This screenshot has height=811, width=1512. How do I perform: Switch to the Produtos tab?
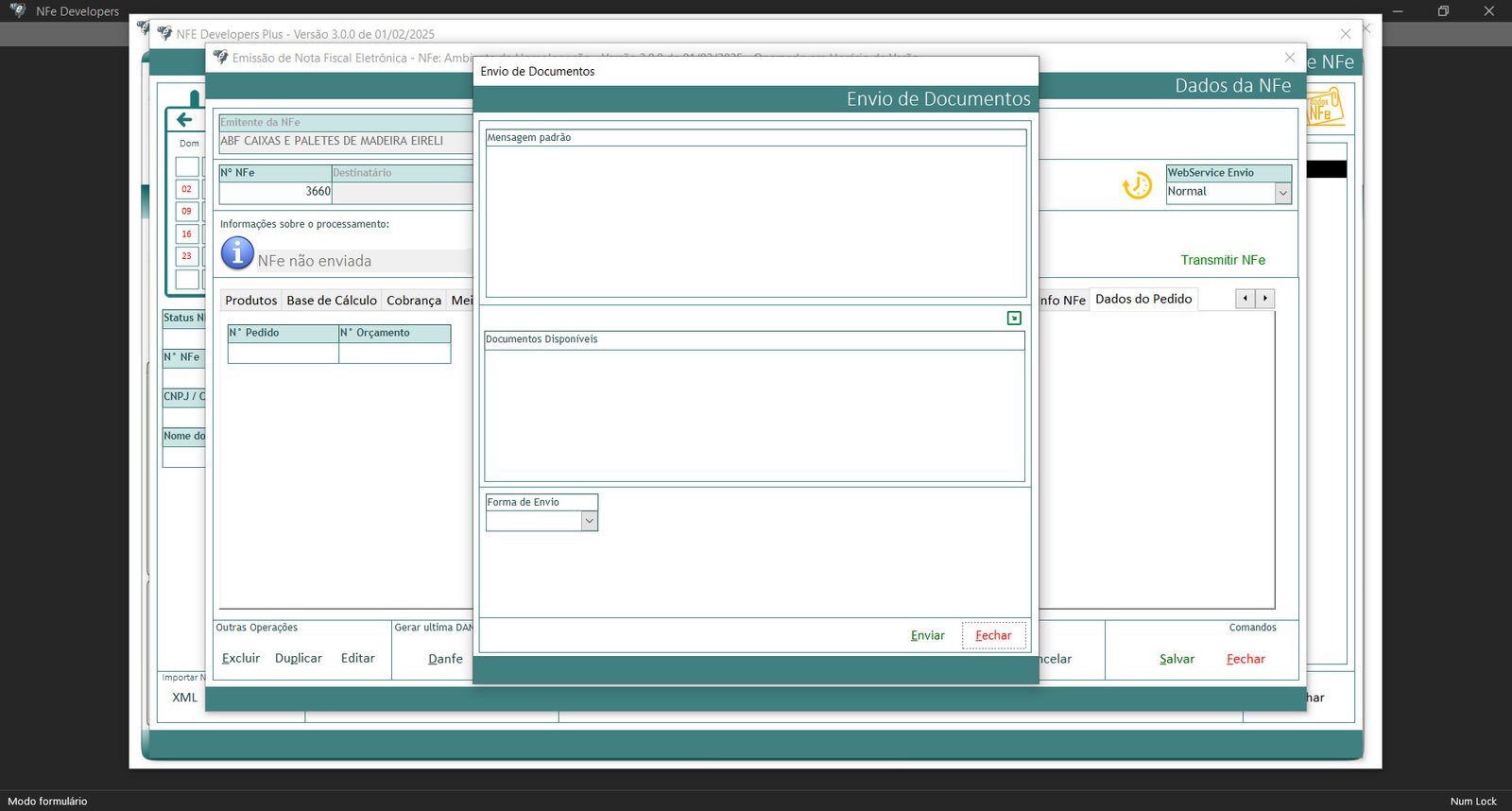[250, 301]
